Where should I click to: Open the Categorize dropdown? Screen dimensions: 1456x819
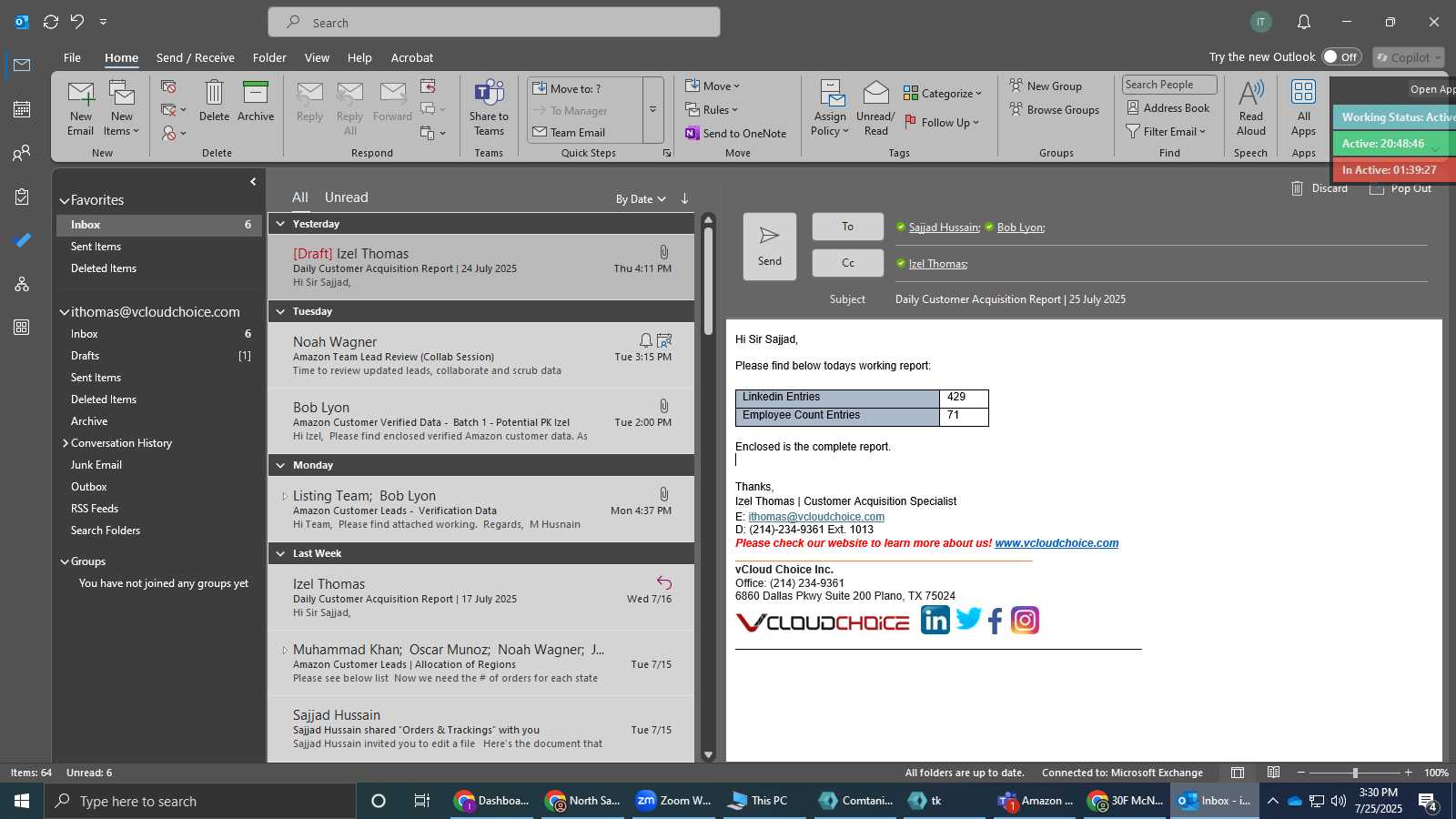click(943, 93)
